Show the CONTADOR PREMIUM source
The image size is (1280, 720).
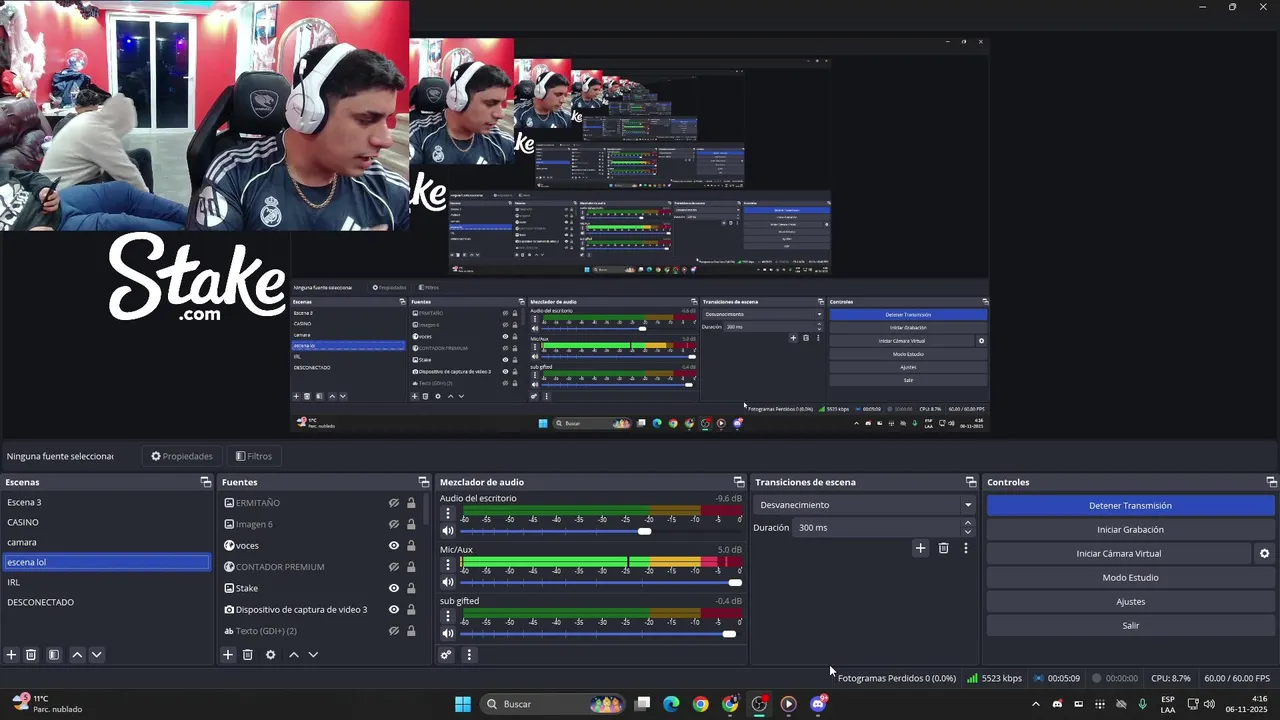tap(394, 567)
